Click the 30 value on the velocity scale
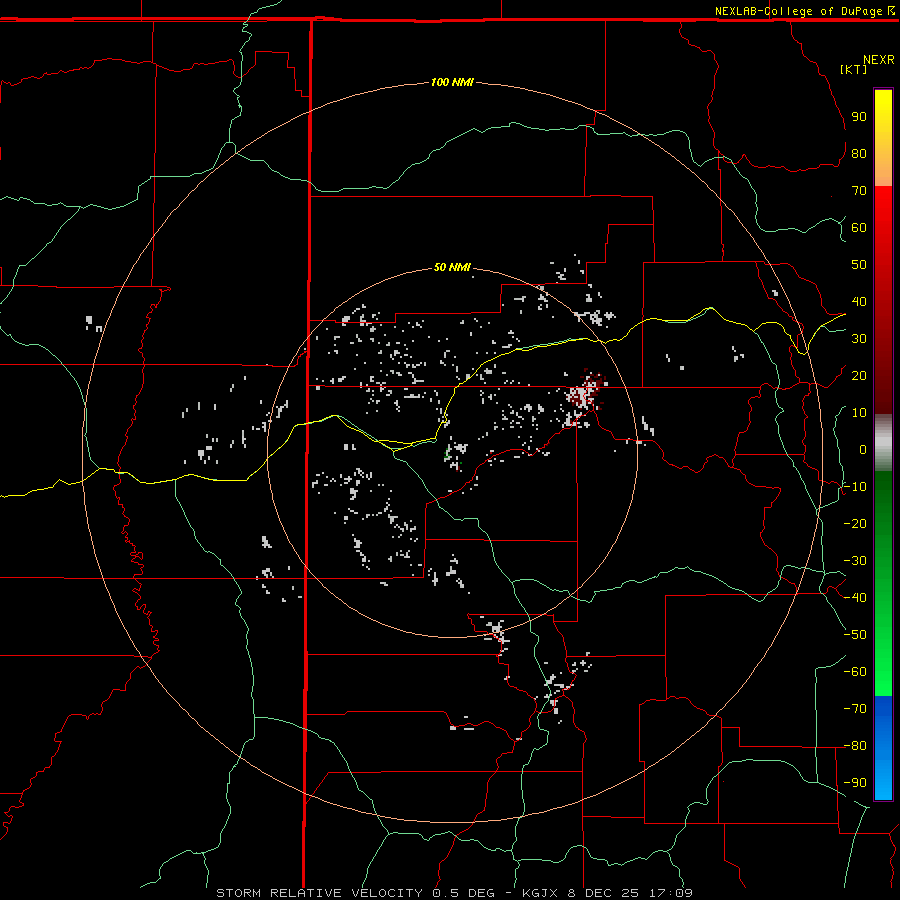 pos(859,339)
